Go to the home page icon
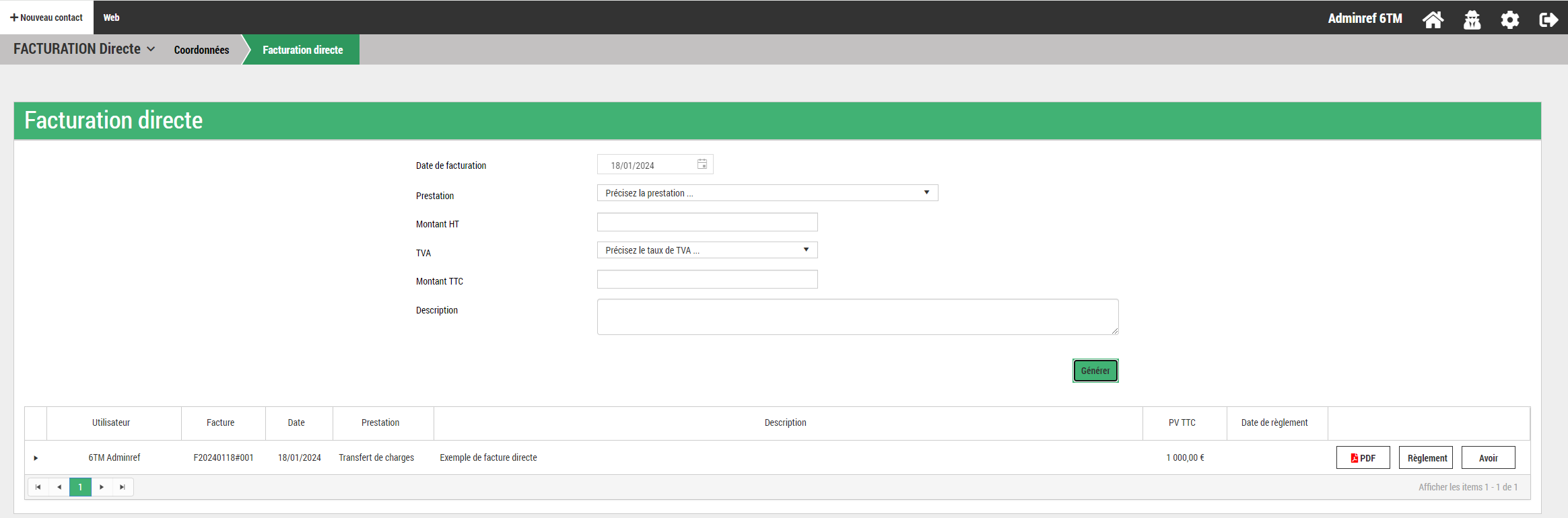The image size is (1568, 518). click(1433, 20)
